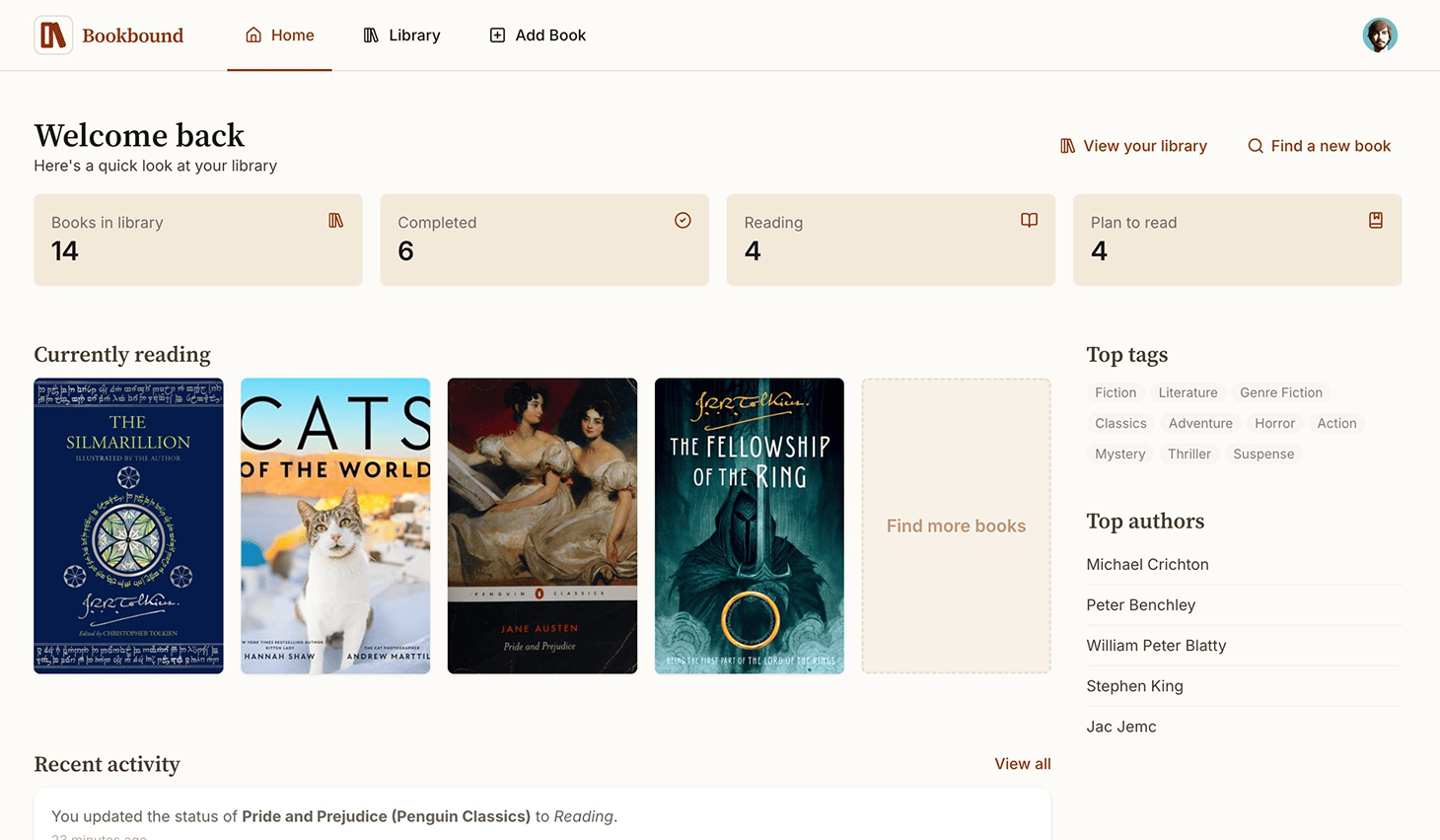This screenshot has width=1440, height=840.
Task: Click the Welcome back heading
Action: [139, 135]
